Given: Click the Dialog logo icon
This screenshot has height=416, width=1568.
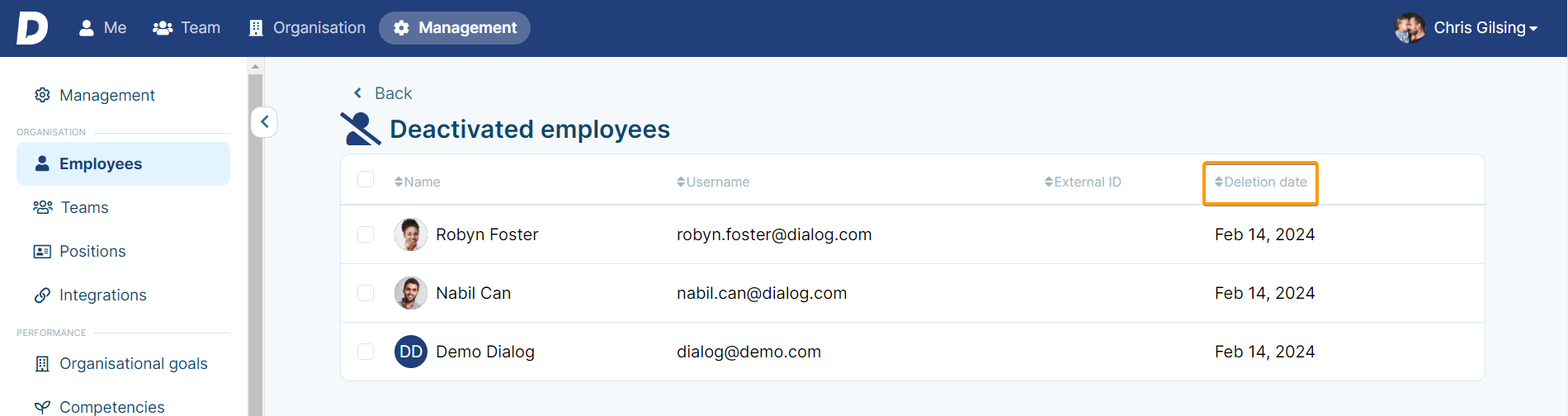Looking at the screenshot, I should [x=32, y=28].
